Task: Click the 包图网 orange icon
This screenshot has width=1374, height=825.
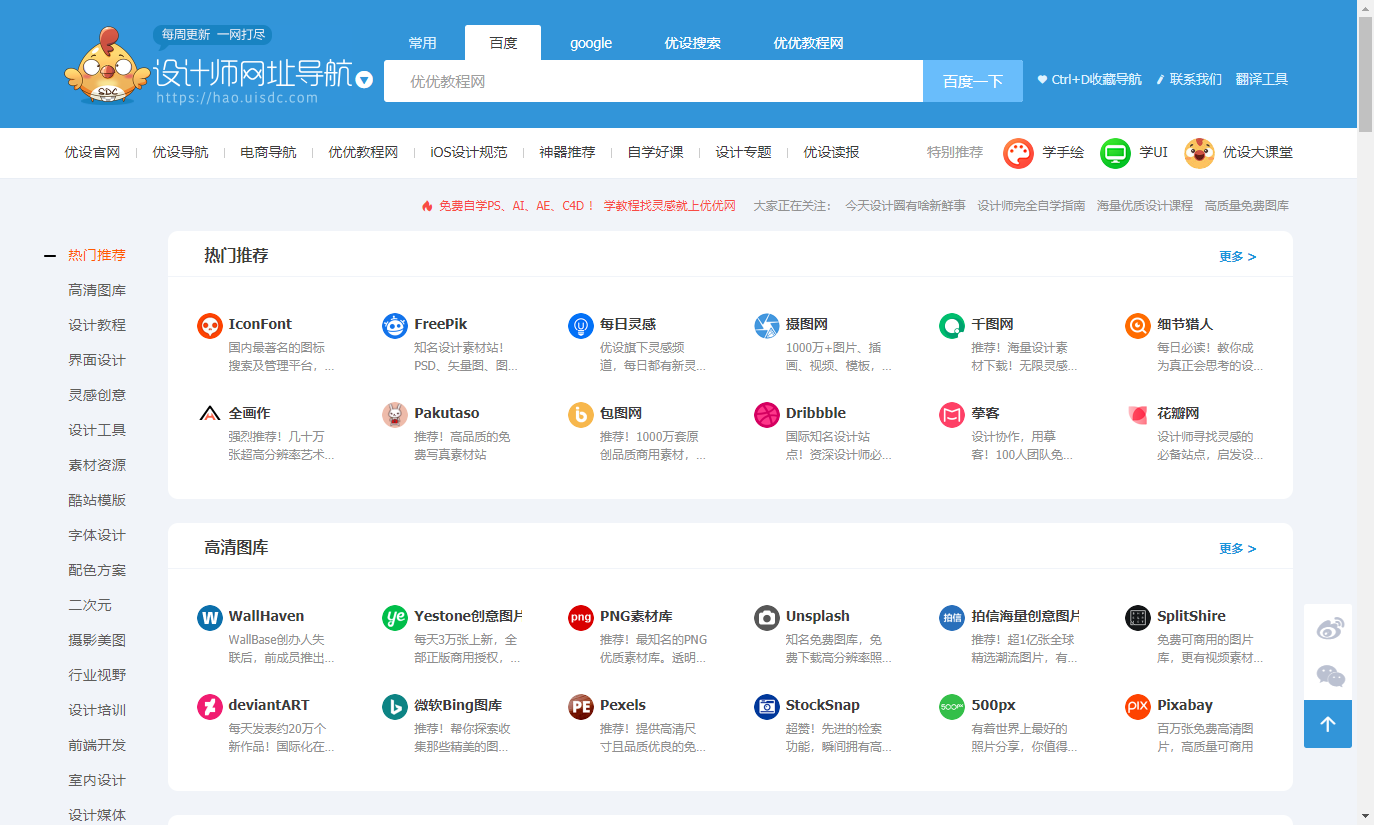Action: pos(581,415)
